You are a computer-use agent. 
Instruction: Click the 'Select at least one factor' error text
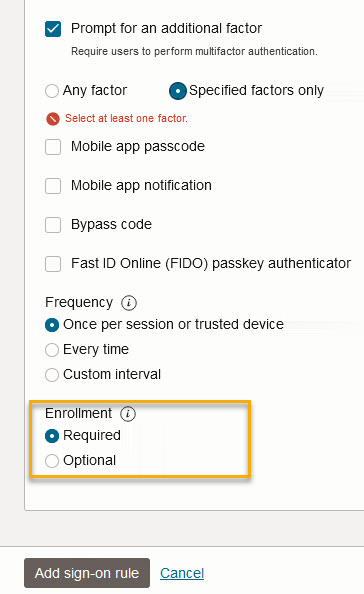tap(126, 118)
